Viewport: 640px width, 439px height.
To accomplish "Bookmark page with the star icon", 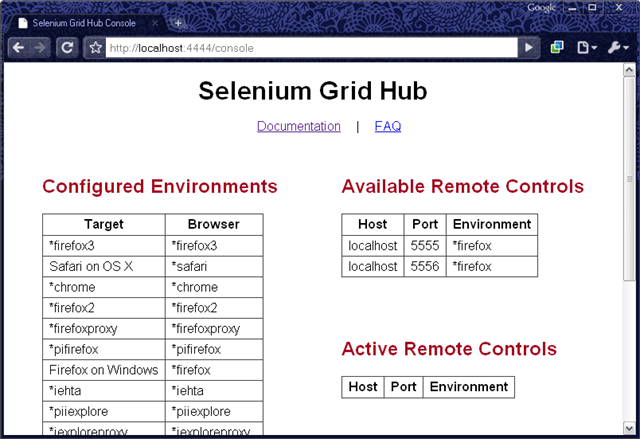I will click(96, 48).
